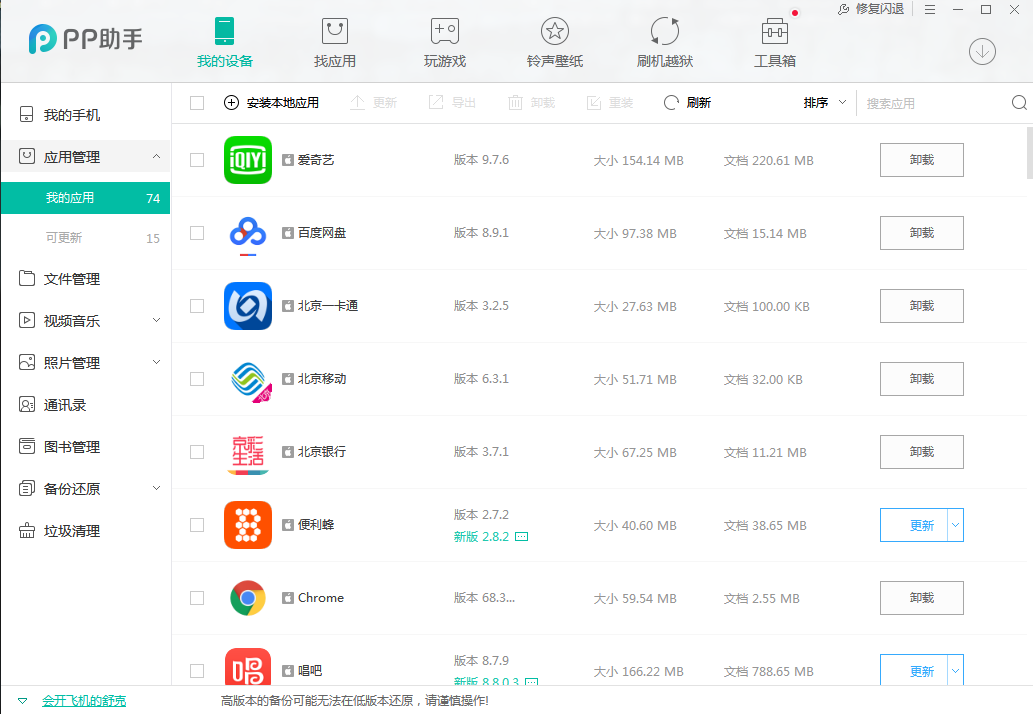Expand the 备份还原 section chevron
1033x714 pixels.
(x=156, y=488)
